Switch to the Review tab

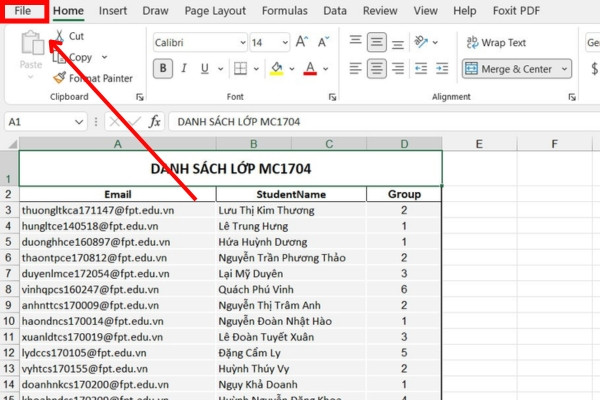(x=380, y=11)
